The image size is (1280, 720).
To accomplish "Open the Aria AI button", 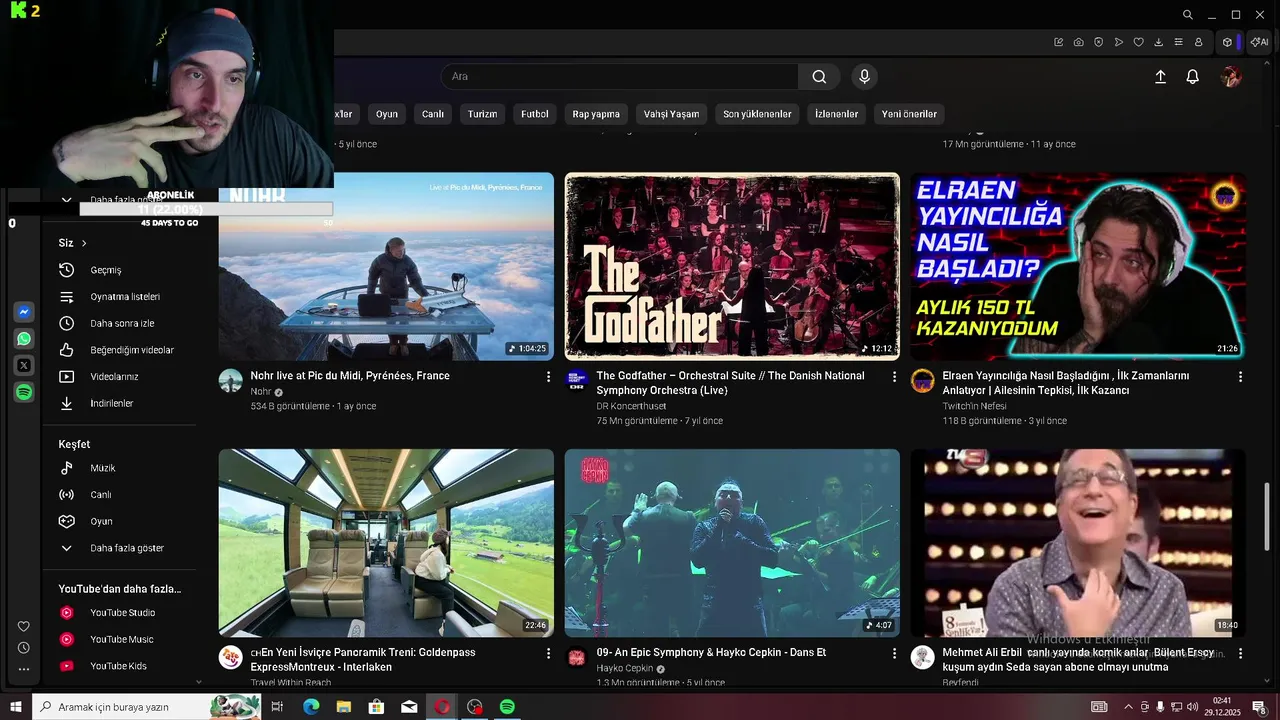I will point(1259,42).
